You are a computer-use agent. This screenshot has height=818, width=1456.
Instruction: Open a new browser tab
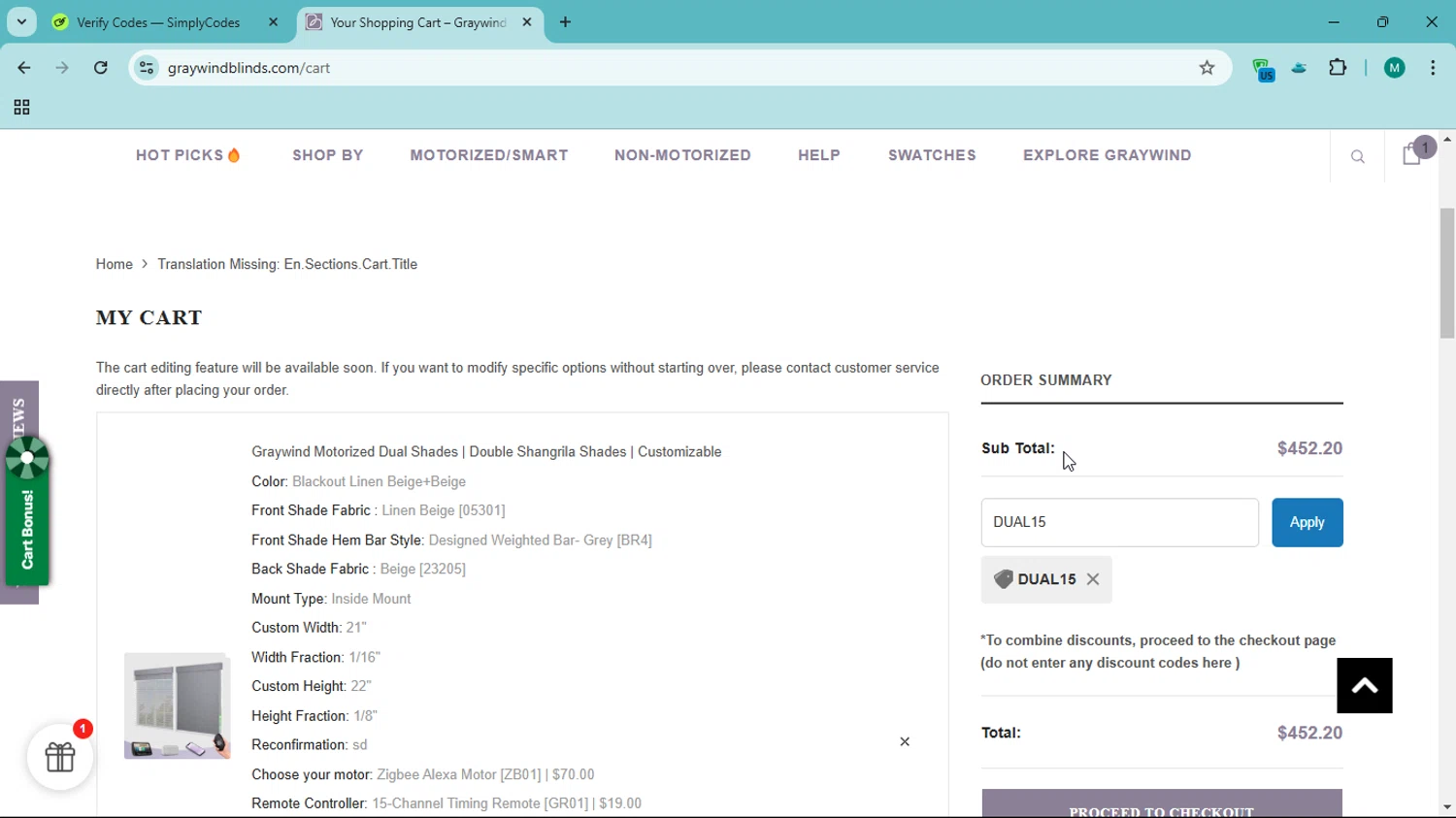click(566, 22)
